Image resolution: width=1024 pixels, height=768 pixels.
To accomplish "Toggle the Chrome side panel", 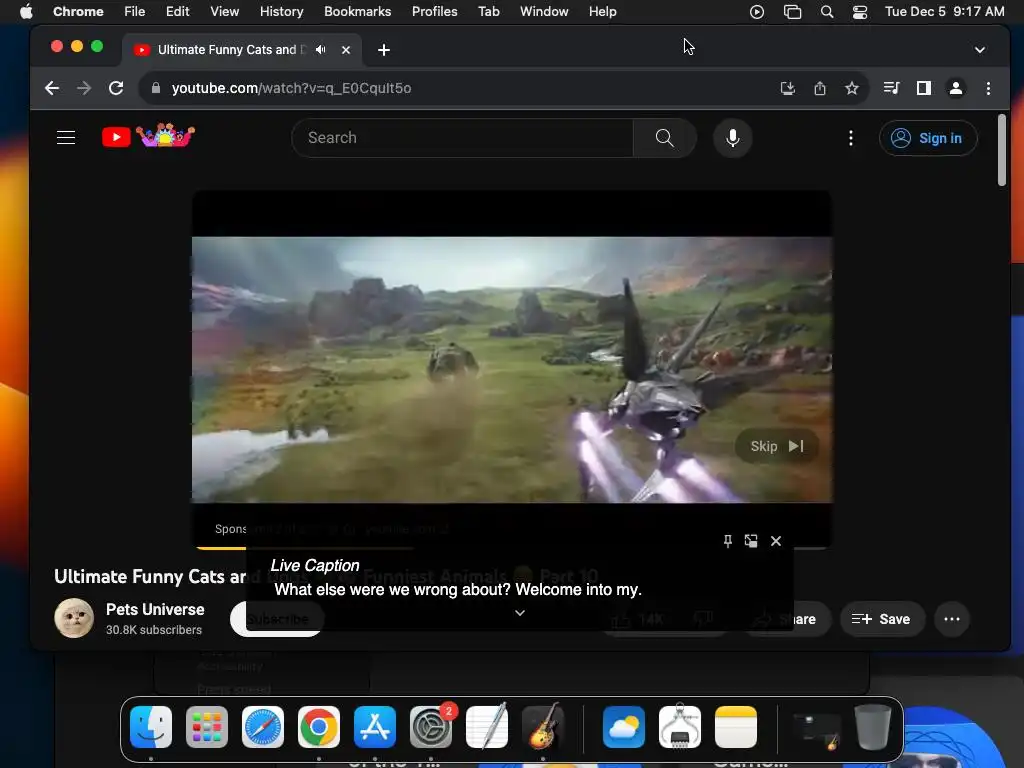I will 923,88.
